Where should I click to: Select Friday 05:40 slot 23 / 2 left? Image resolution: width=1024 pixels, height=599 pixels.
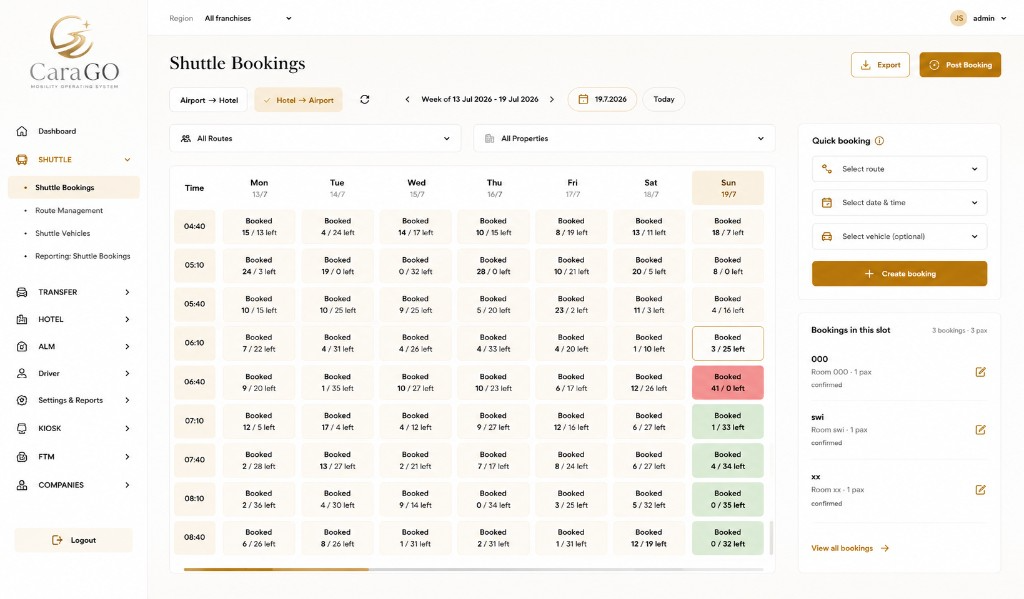click(x=571, y=304)
